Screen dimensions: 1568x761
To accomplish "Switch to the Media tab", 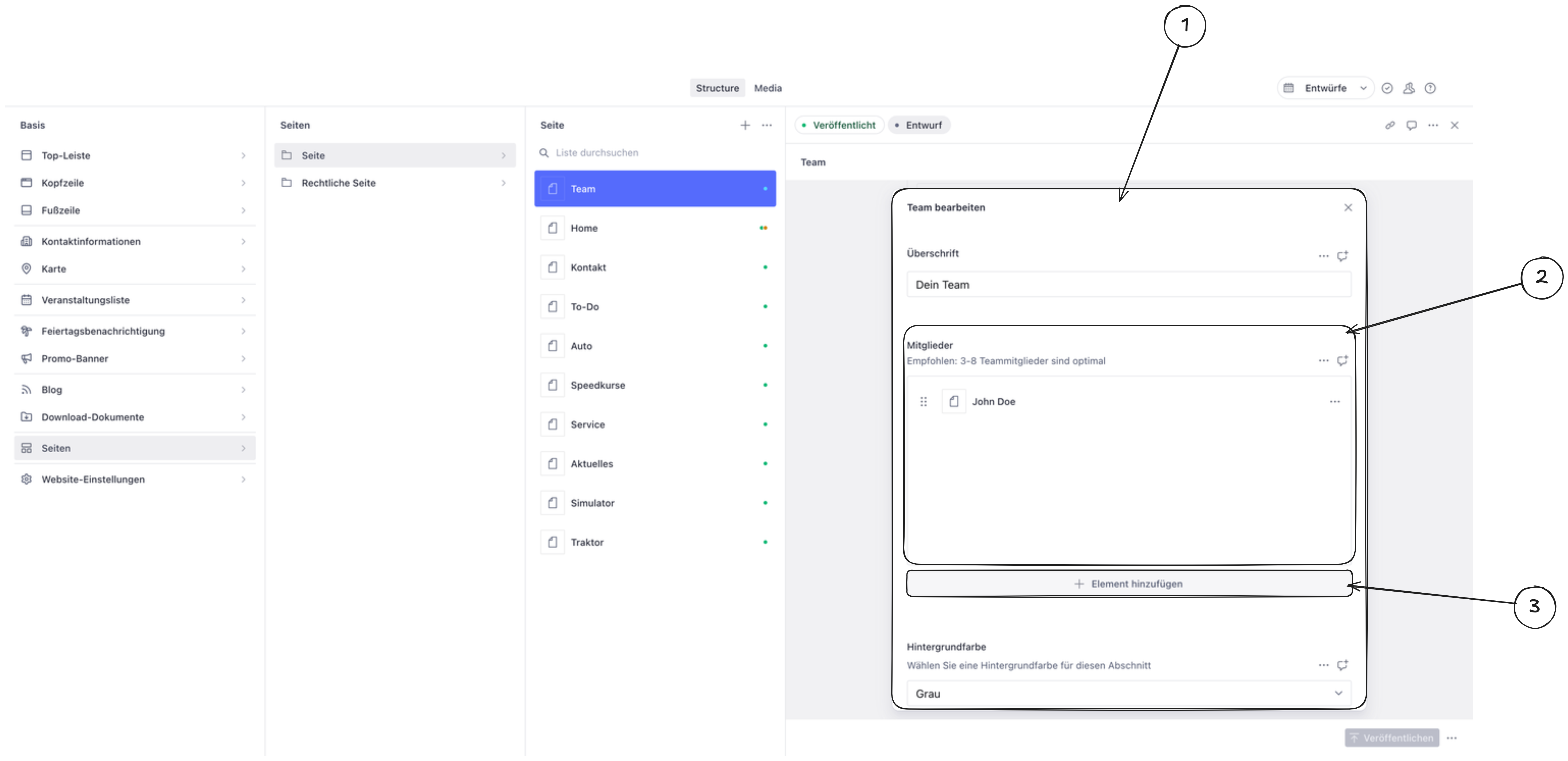I will pyautogui.click(x=768, y=88).
